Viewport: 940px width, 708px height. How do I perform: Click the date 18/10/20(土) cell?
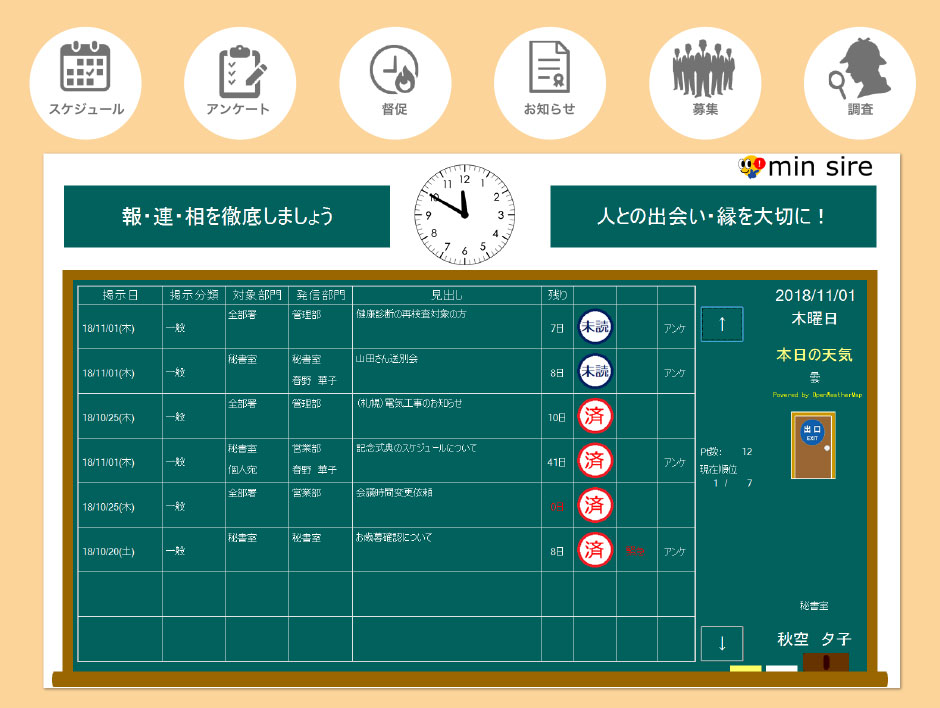pos(109,552)
